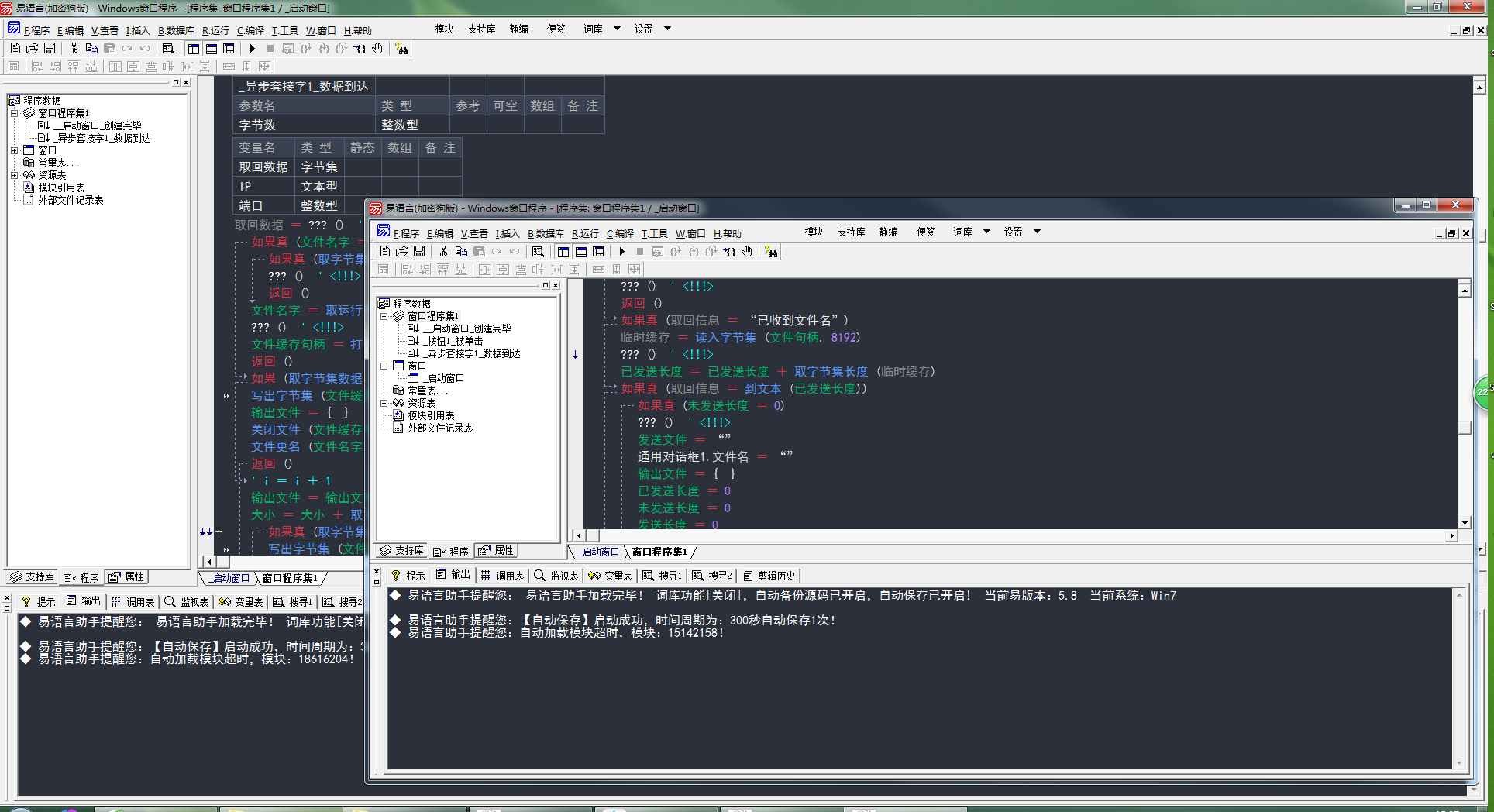The image size is (1494, 812).
Task: Open 剪辑历史 tab in front window output panel
Action: (769, 576)
